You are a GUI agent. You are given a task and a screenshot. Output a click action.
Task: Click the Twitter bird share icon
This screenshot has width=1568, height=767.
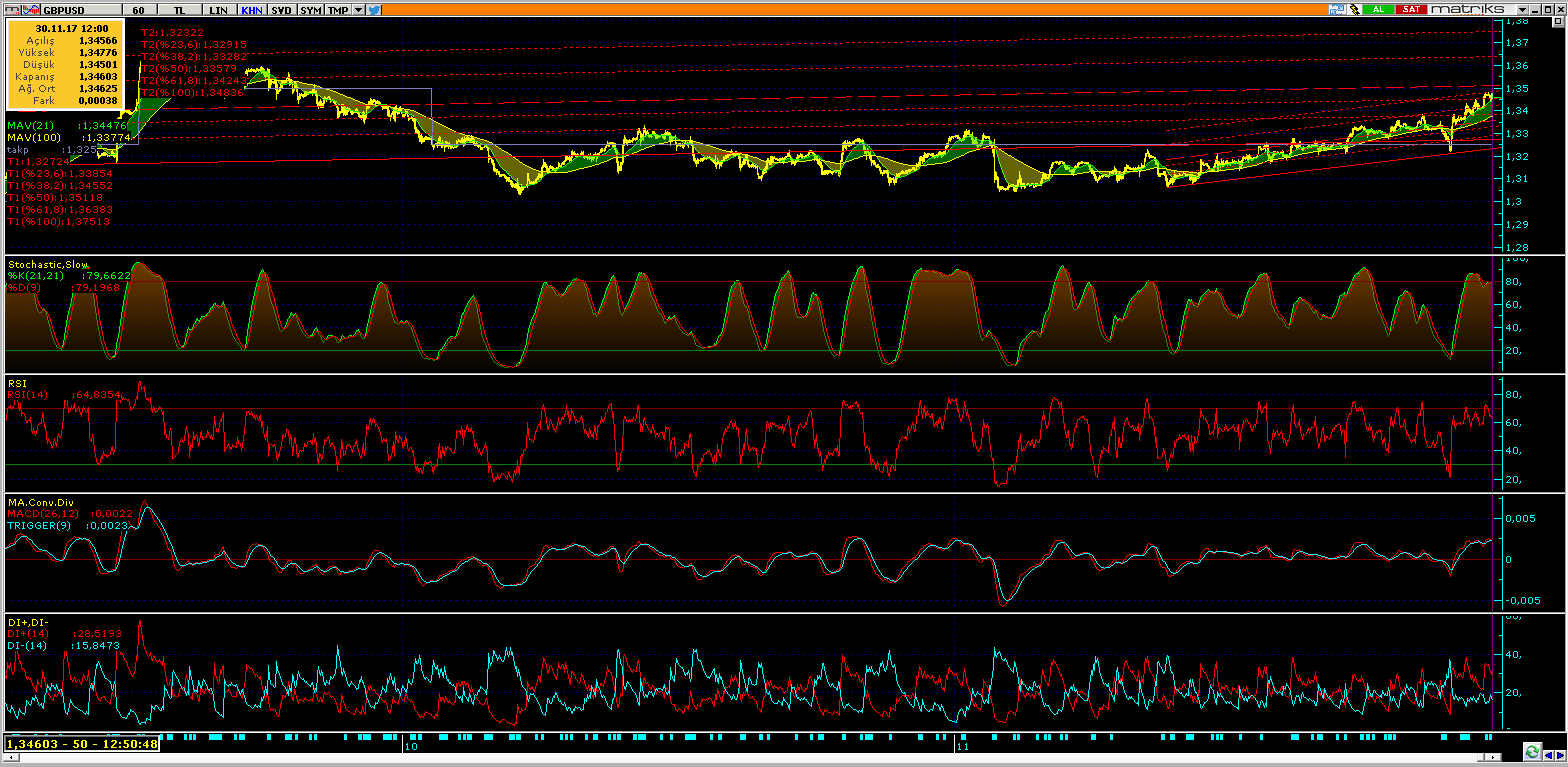pyautogui.click(x=373, y=9)
